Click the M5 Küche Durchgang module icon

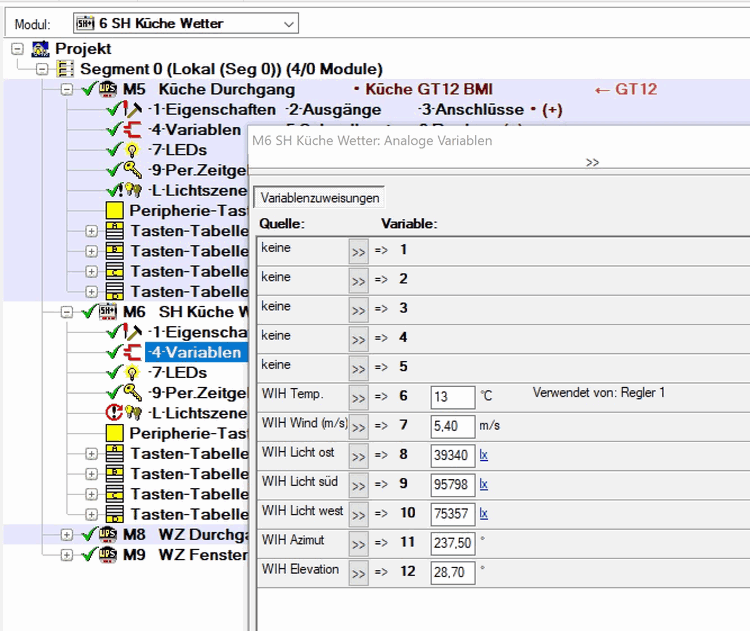click(x=108, y=89)
